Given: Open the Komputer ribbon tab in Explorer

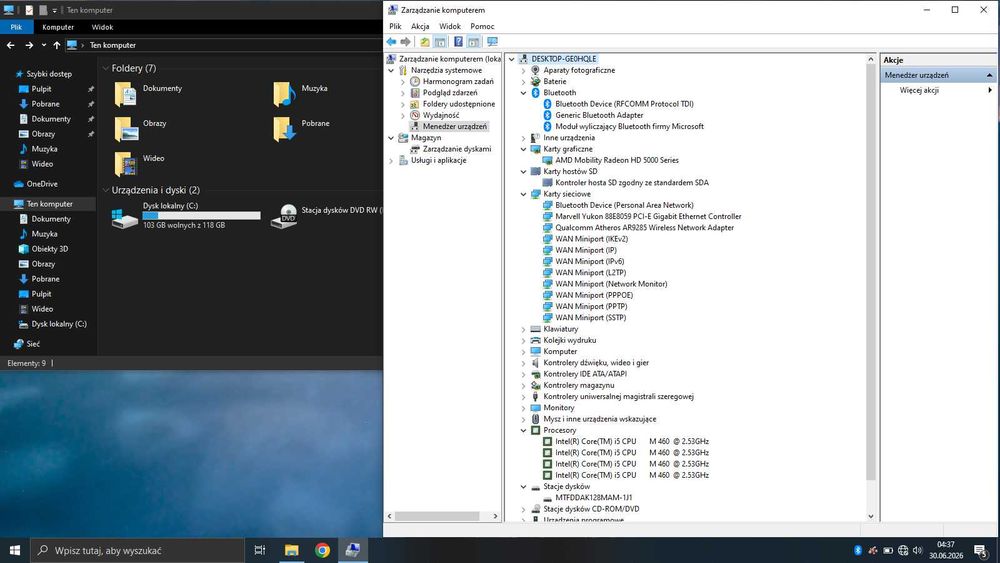Looking at the screenshot, I should tap(58, 27).
